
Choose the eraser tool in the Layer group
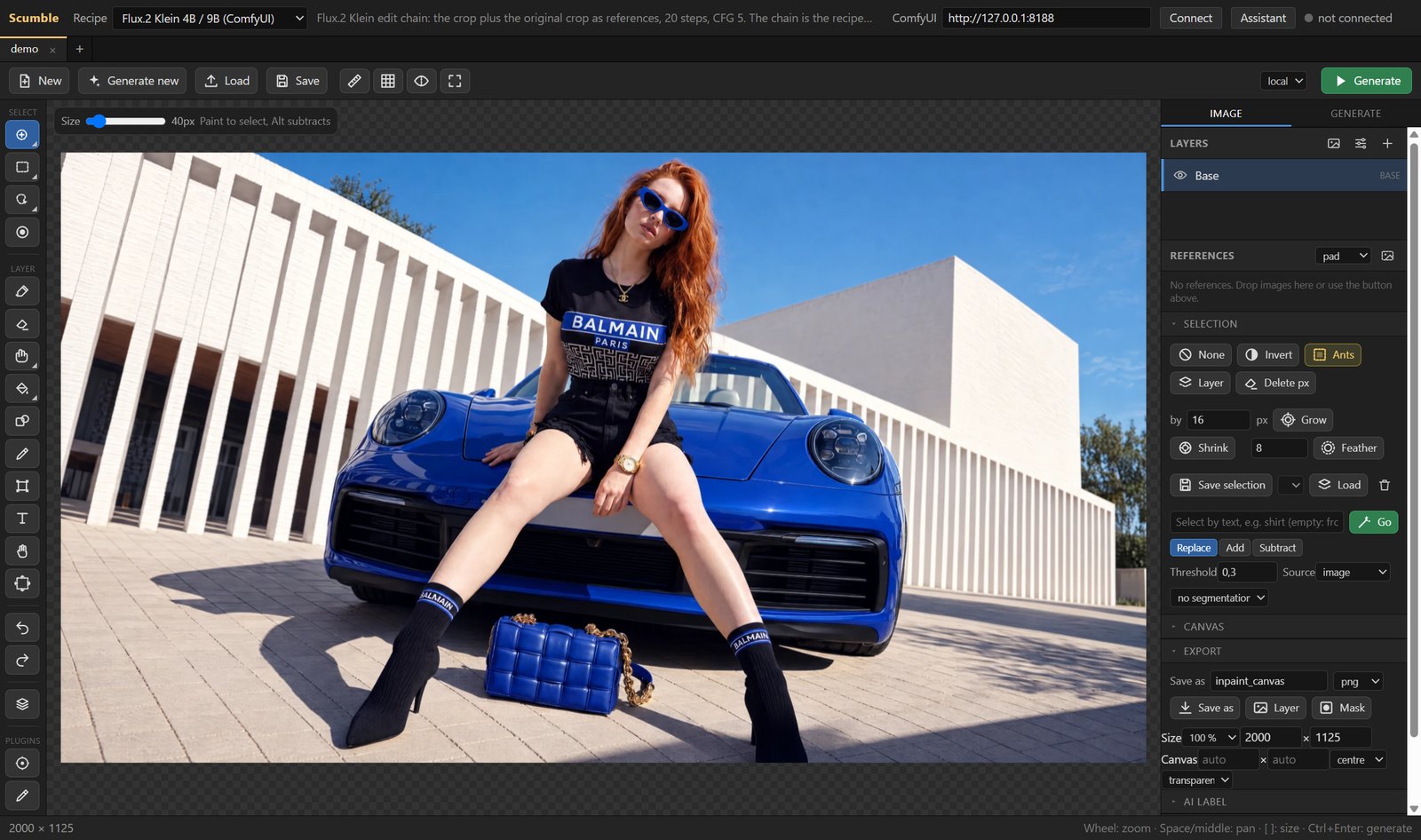point(22,324)
